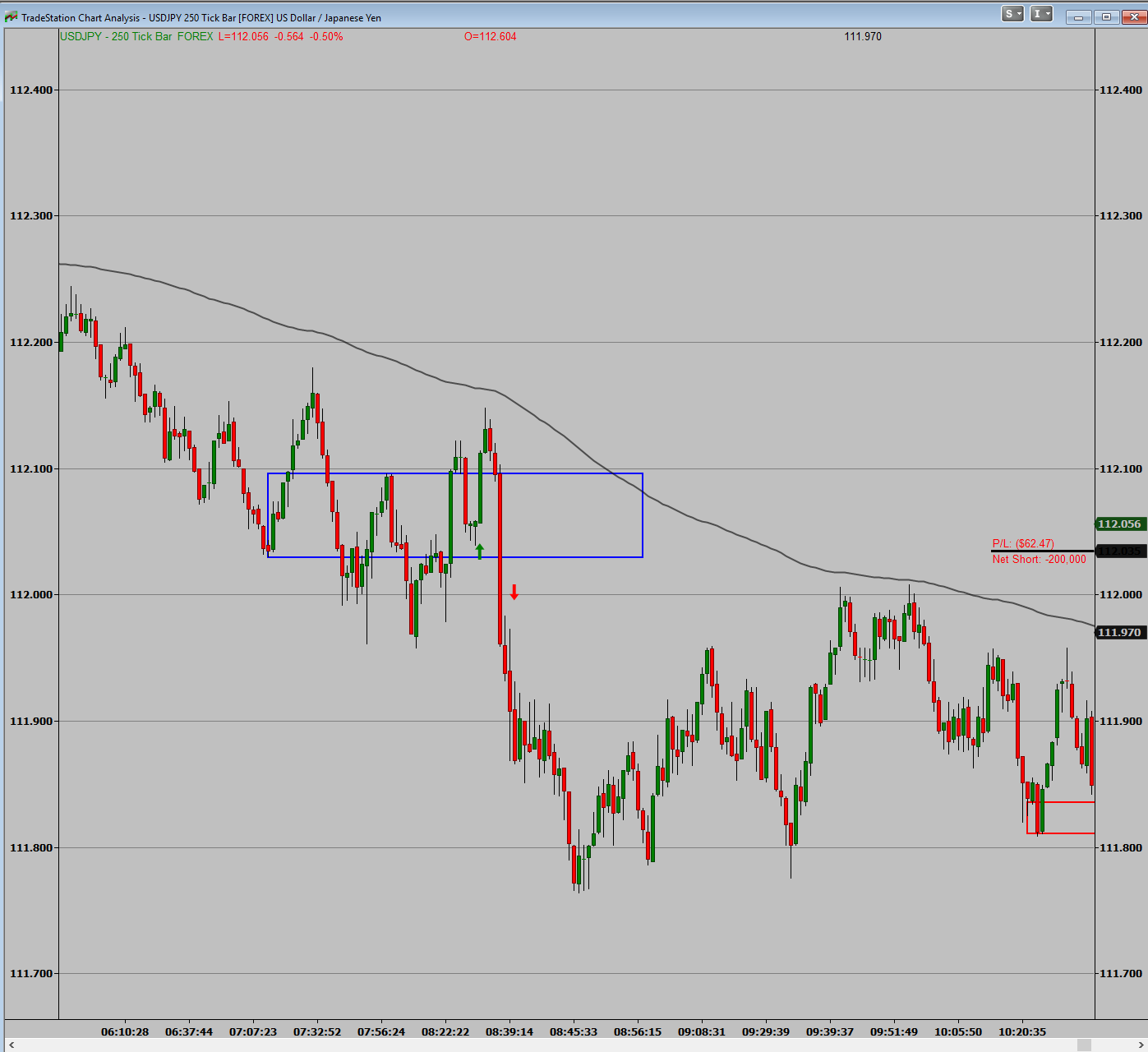Click the 10:05:50 time axis label
The image size is (1148, 1052).
958,1032
